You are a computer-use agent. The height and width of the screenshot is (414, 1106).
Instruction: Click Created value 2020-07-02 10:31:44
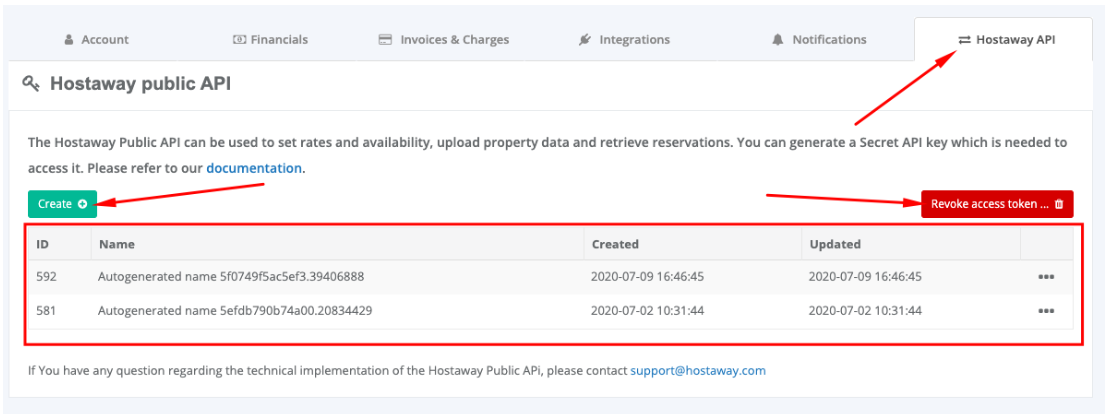[648, 311]
